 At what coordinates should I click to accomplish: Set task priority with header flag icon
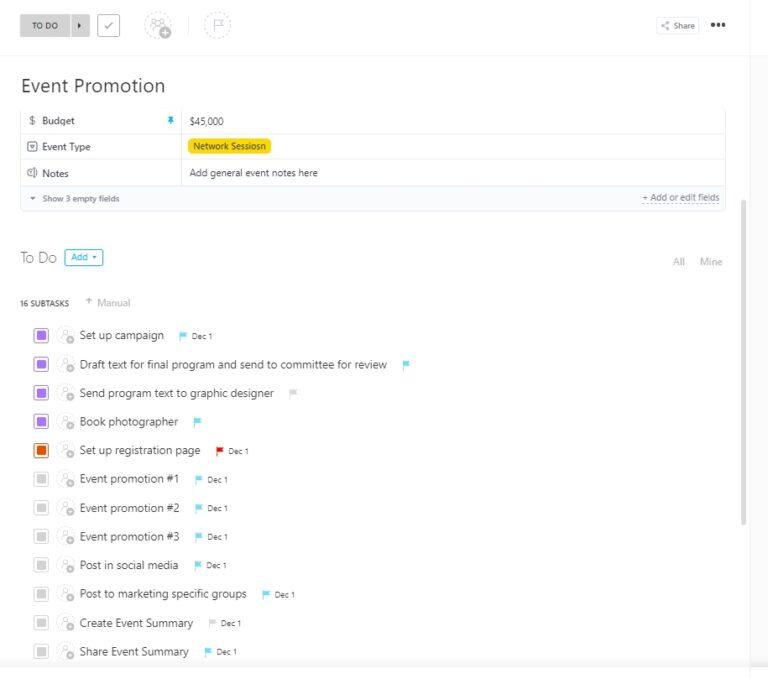(217, 26)
